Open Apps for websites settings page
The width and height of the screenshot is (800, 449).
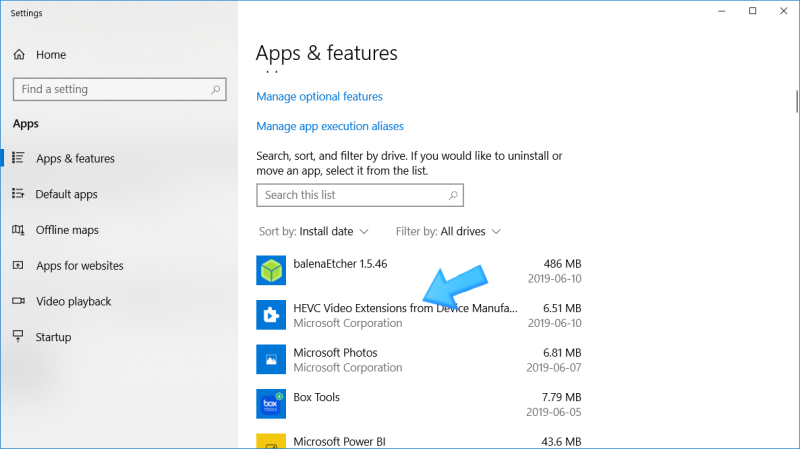tap(80, 266)
